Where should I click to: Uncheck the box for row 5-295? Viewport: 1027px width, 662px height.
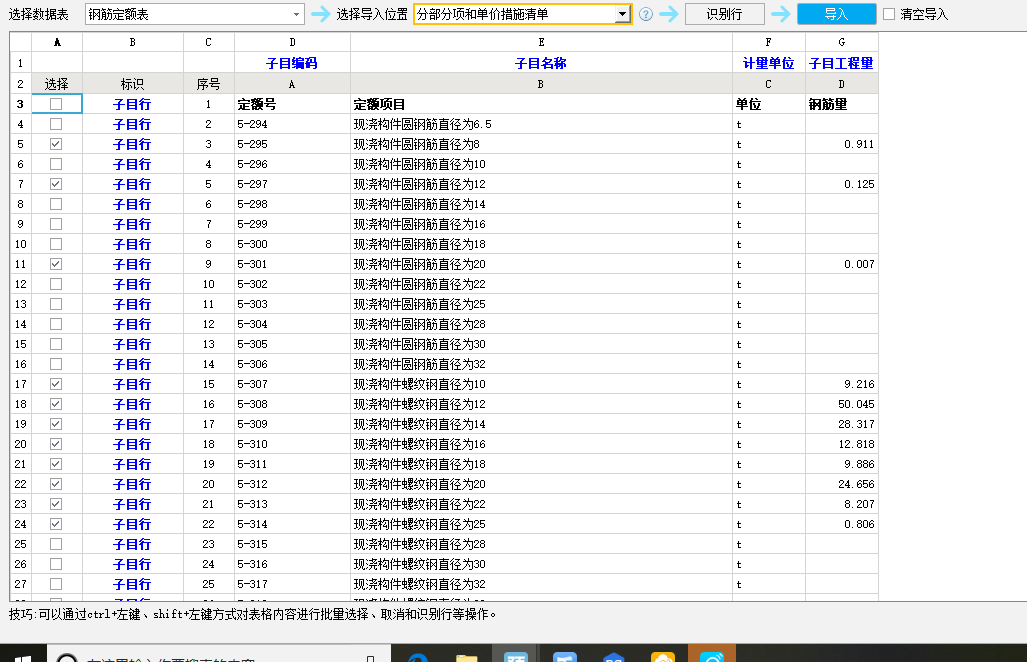tap(56, 144)
